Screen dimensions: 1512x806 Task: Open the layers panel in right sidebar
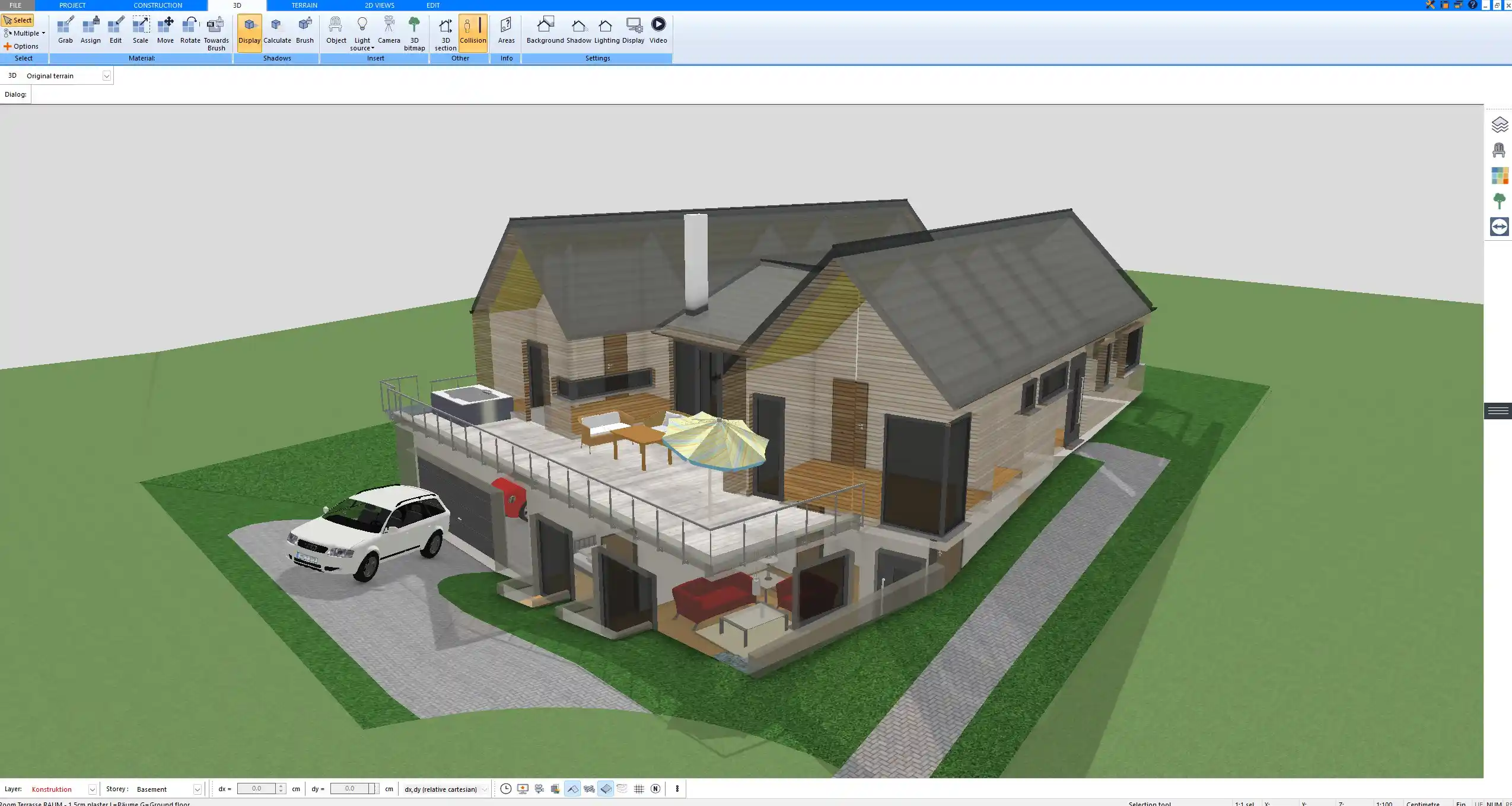tap(1499, 125)
